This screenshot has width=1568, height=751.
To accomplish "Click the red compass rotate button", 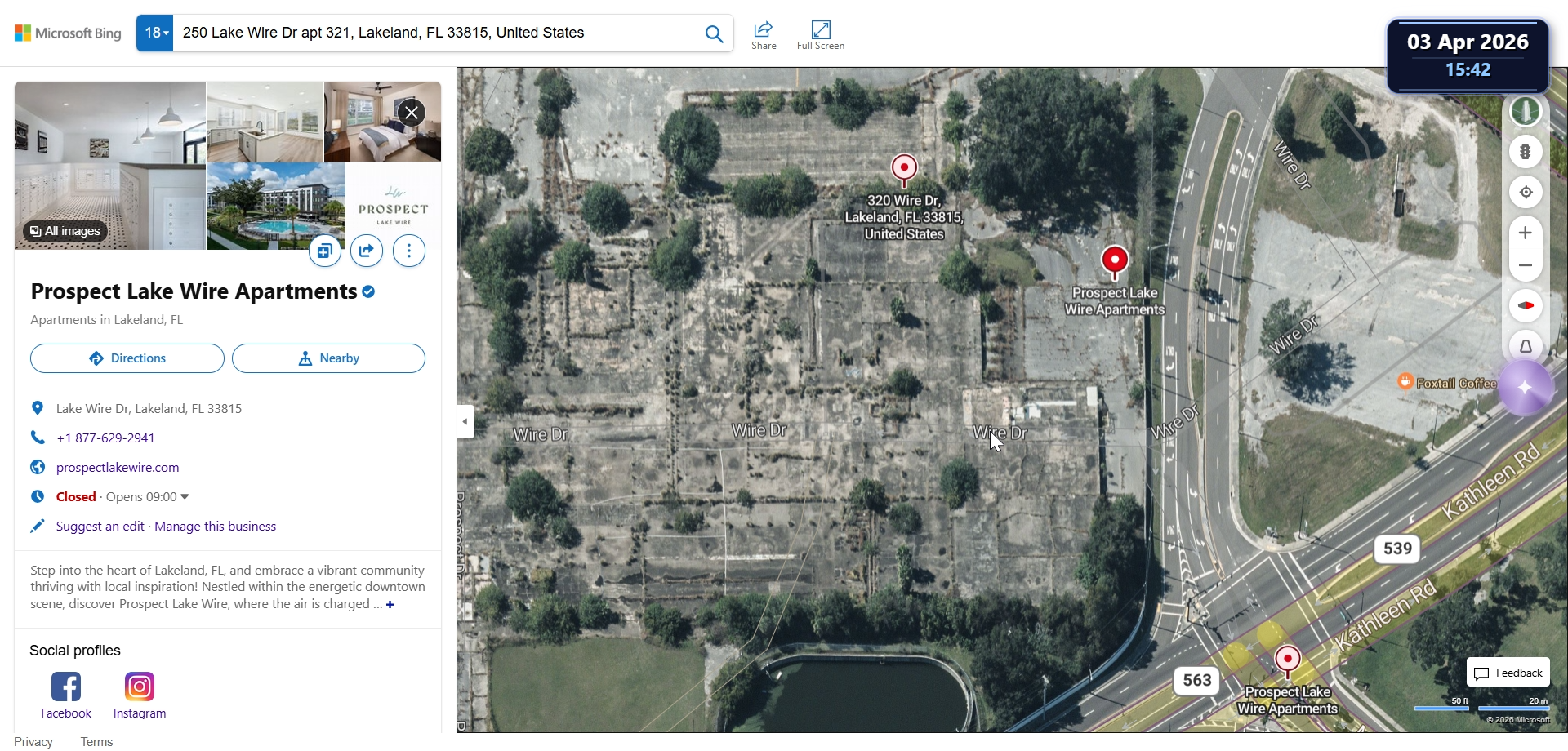I will pyautogui.click(x=1526, y=305).
